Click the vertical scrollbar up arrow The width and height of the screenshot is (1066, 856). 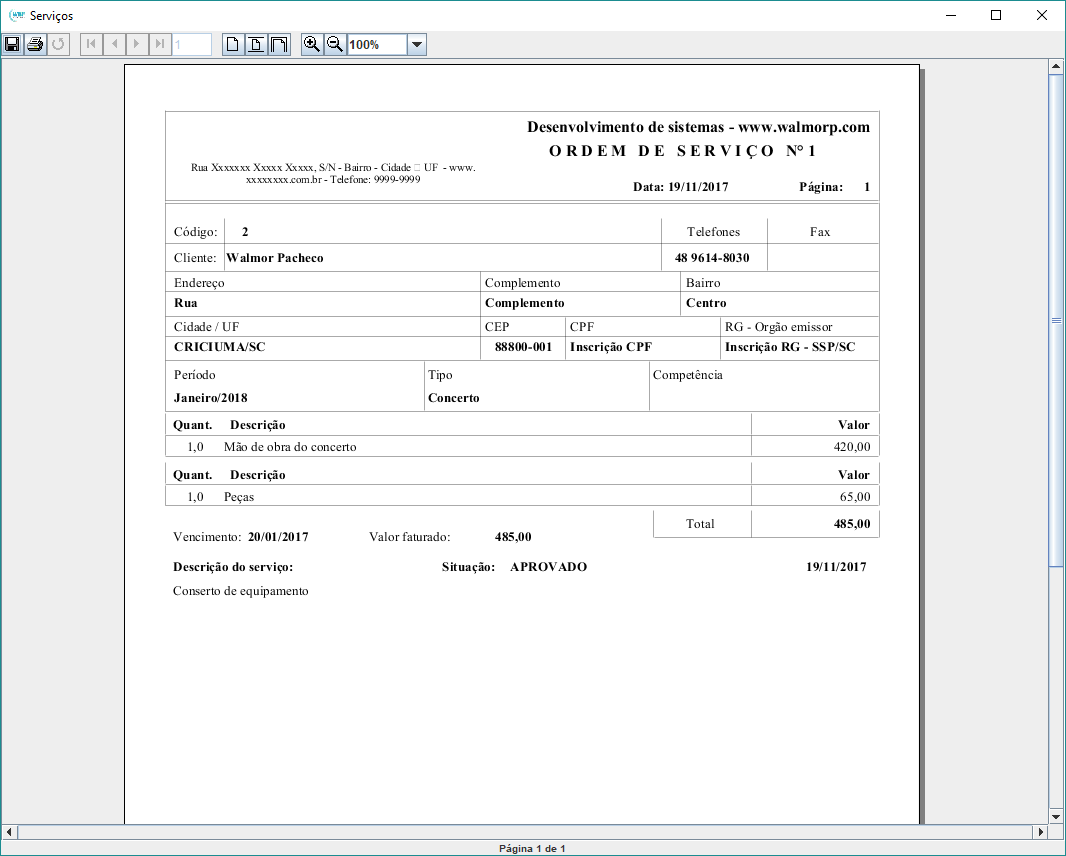point(1055,67)
